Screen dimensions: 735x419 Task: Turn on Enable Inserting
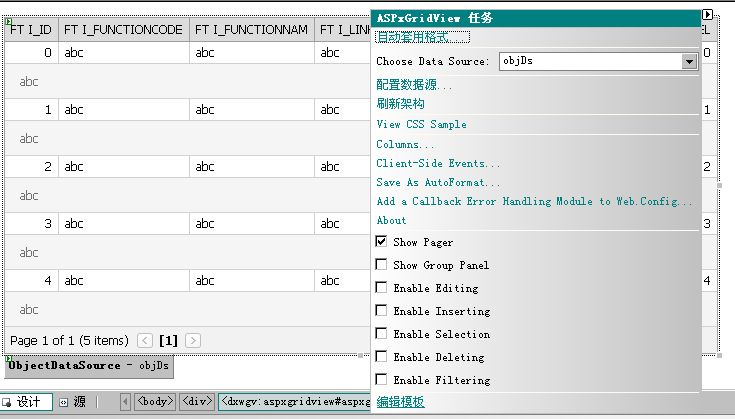[381, 311]
